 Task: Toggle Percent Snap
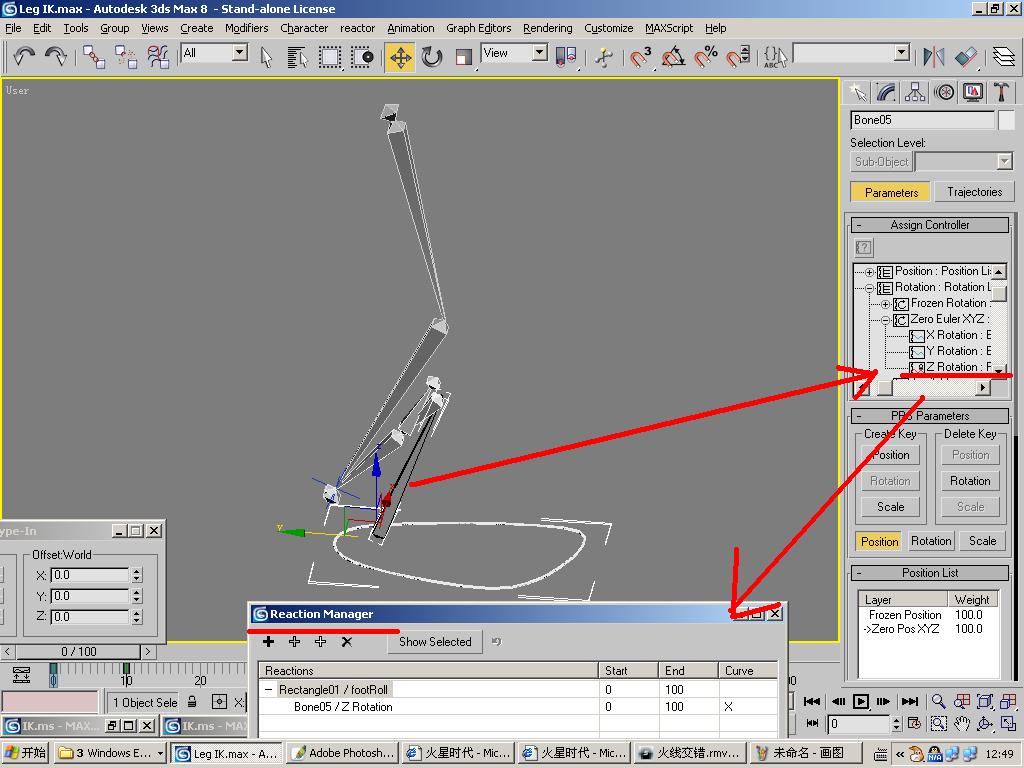point(705,57)
